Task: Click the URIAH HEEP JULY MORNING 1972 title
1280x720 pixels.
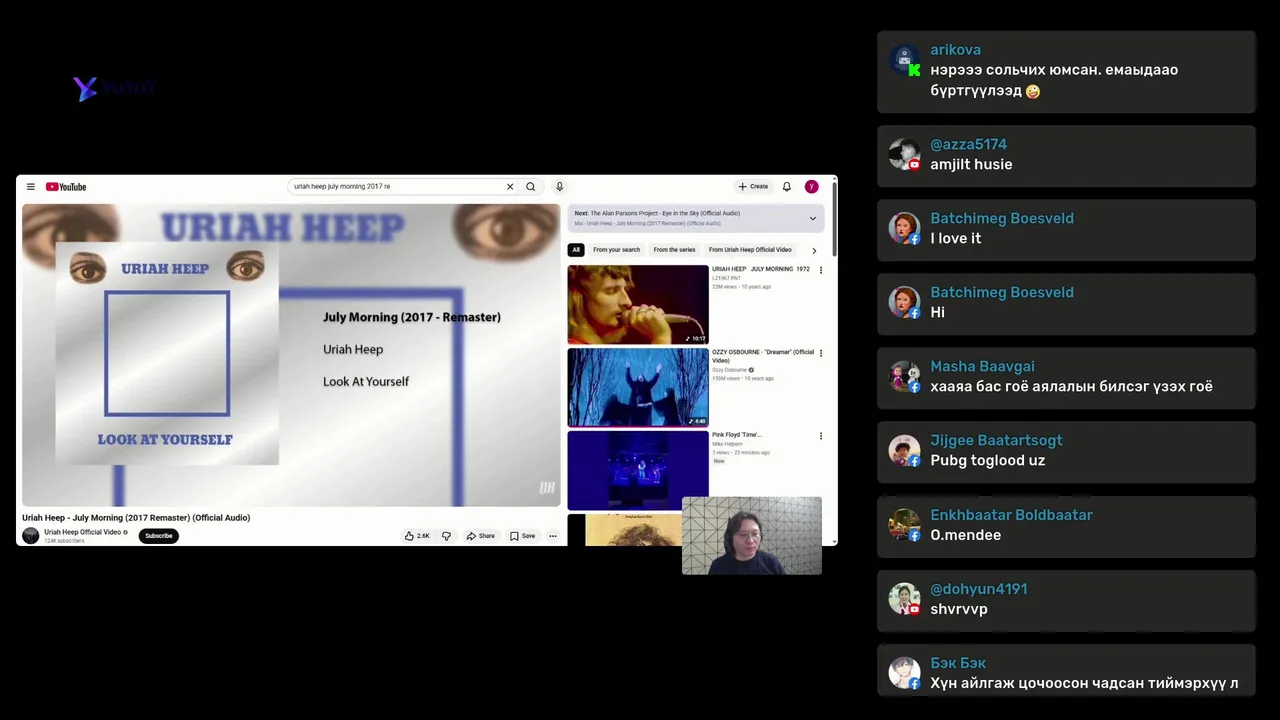Action: click(x=761, y=269)
